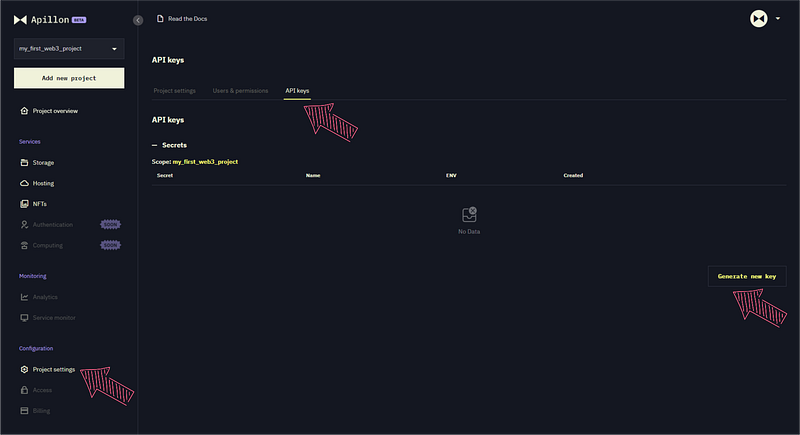Click the Apillon logo icon

[20, 20]
